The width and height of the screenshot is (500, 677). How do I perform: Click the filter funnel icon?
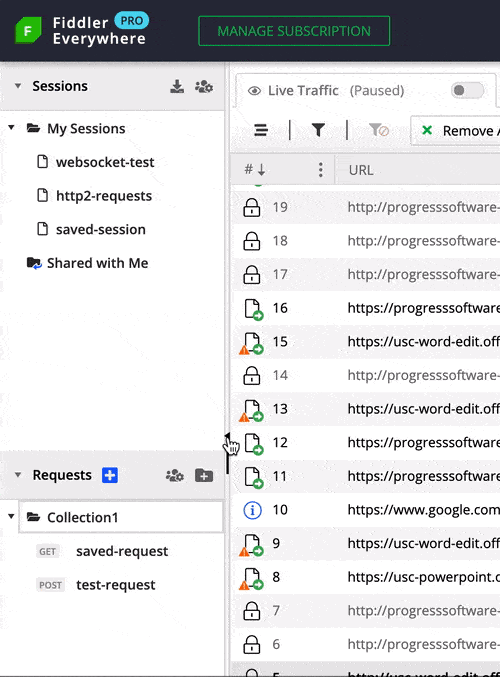[318, 130]
